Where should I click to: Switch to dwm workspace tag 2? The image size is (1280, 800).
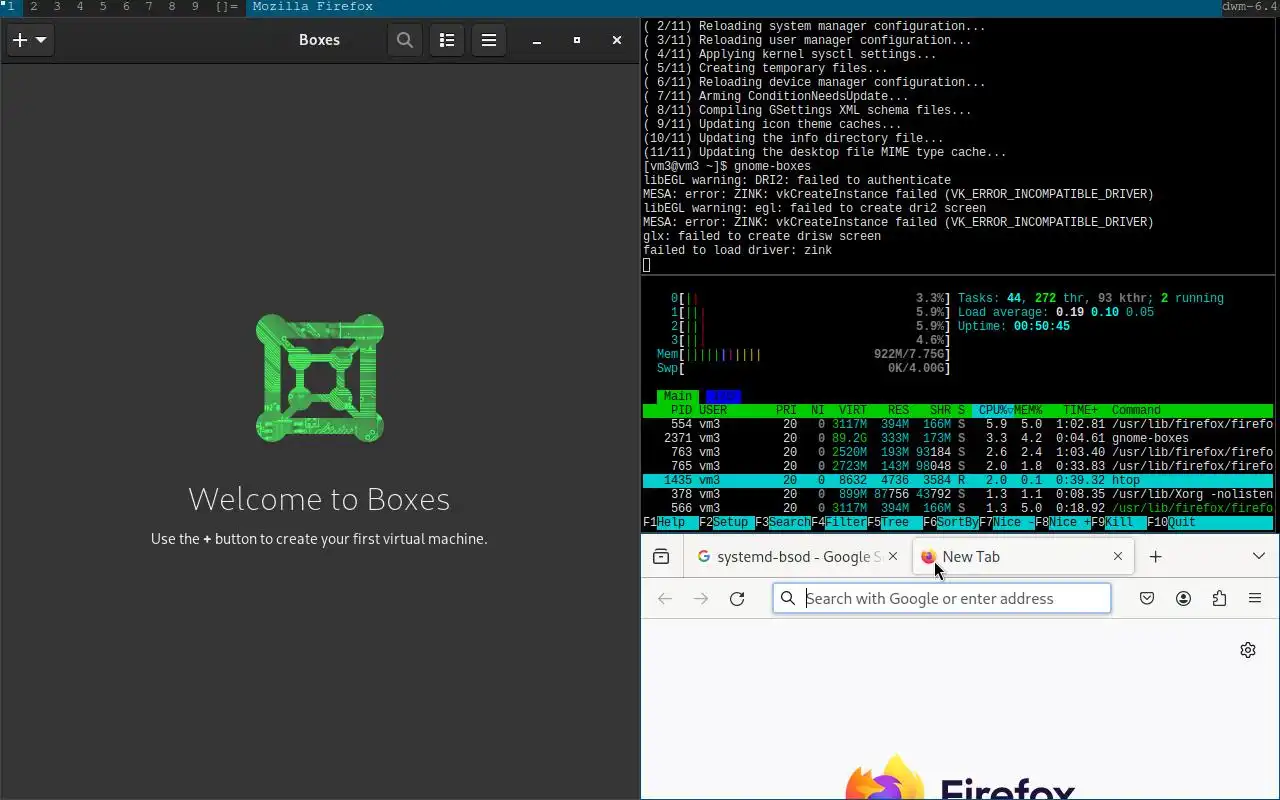(x=34, y=7)
